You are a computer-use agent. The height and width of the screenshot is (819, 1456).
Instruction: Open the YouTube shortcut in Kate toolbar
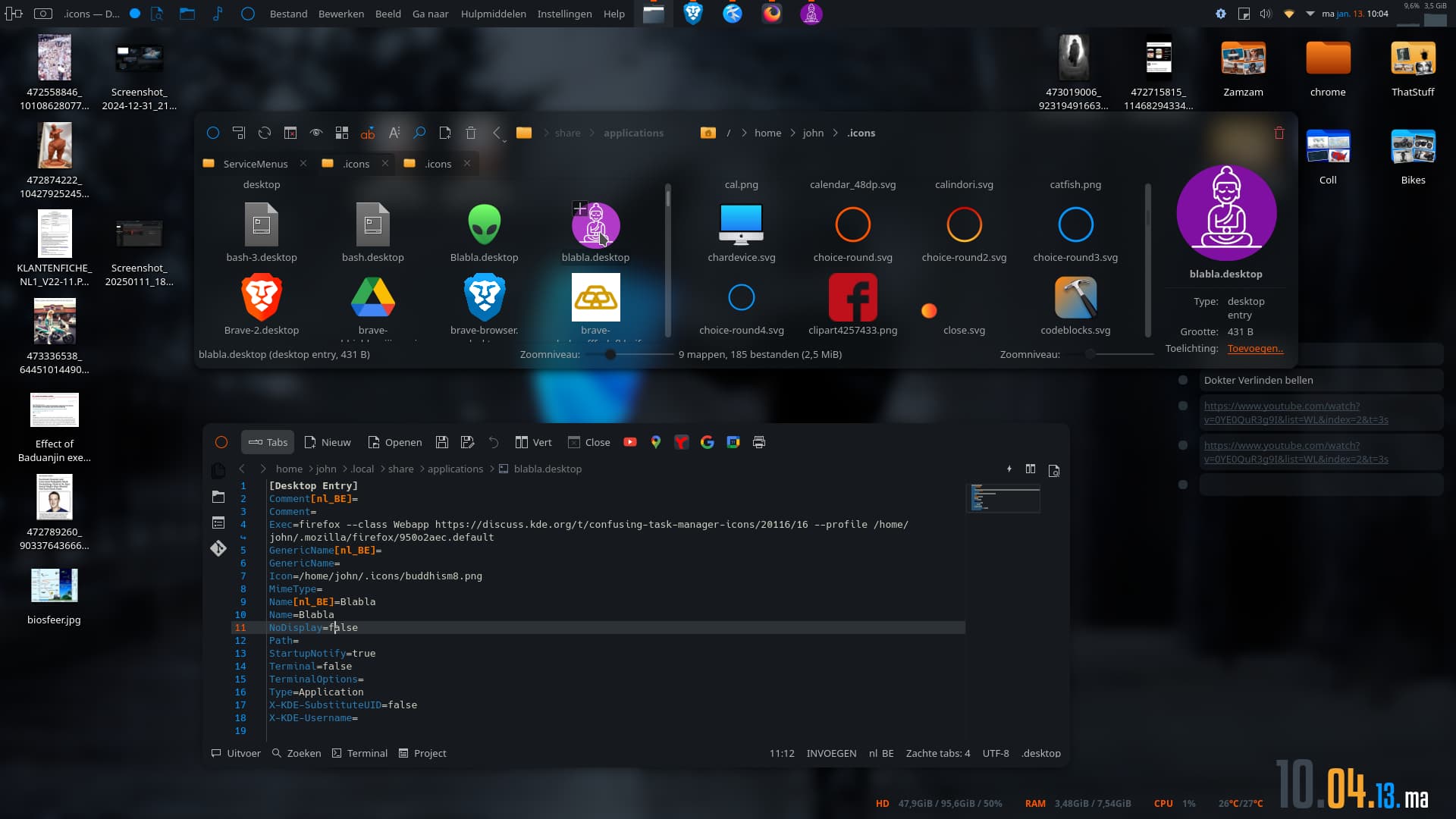point(630,442)
